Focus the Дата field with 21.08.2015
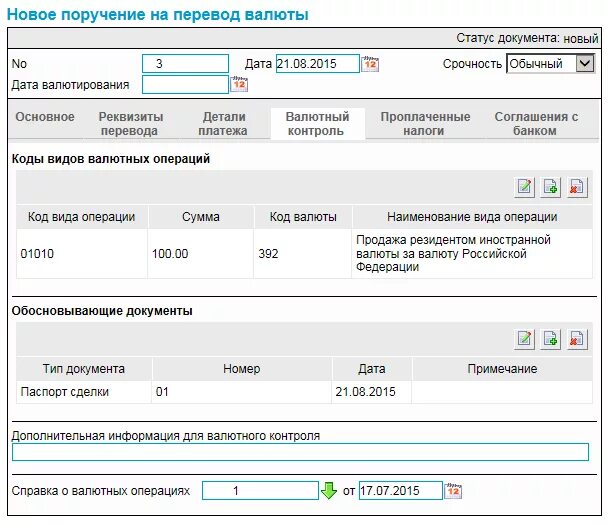Screen dimensions: 611x526 point(318,64)
